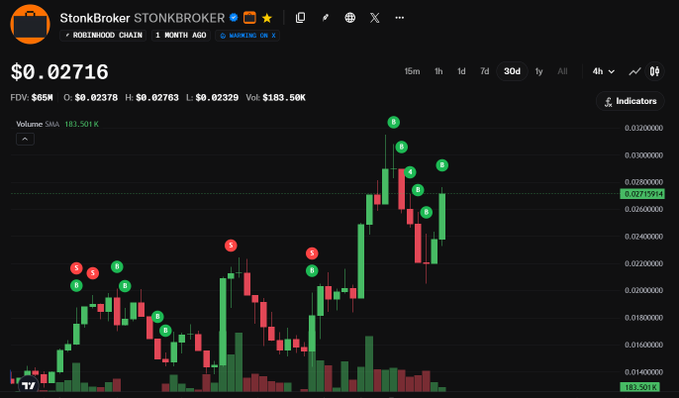Click the Volume SMA legend label
The height and width of the screenshot is (398, 679).
(37, 124)
